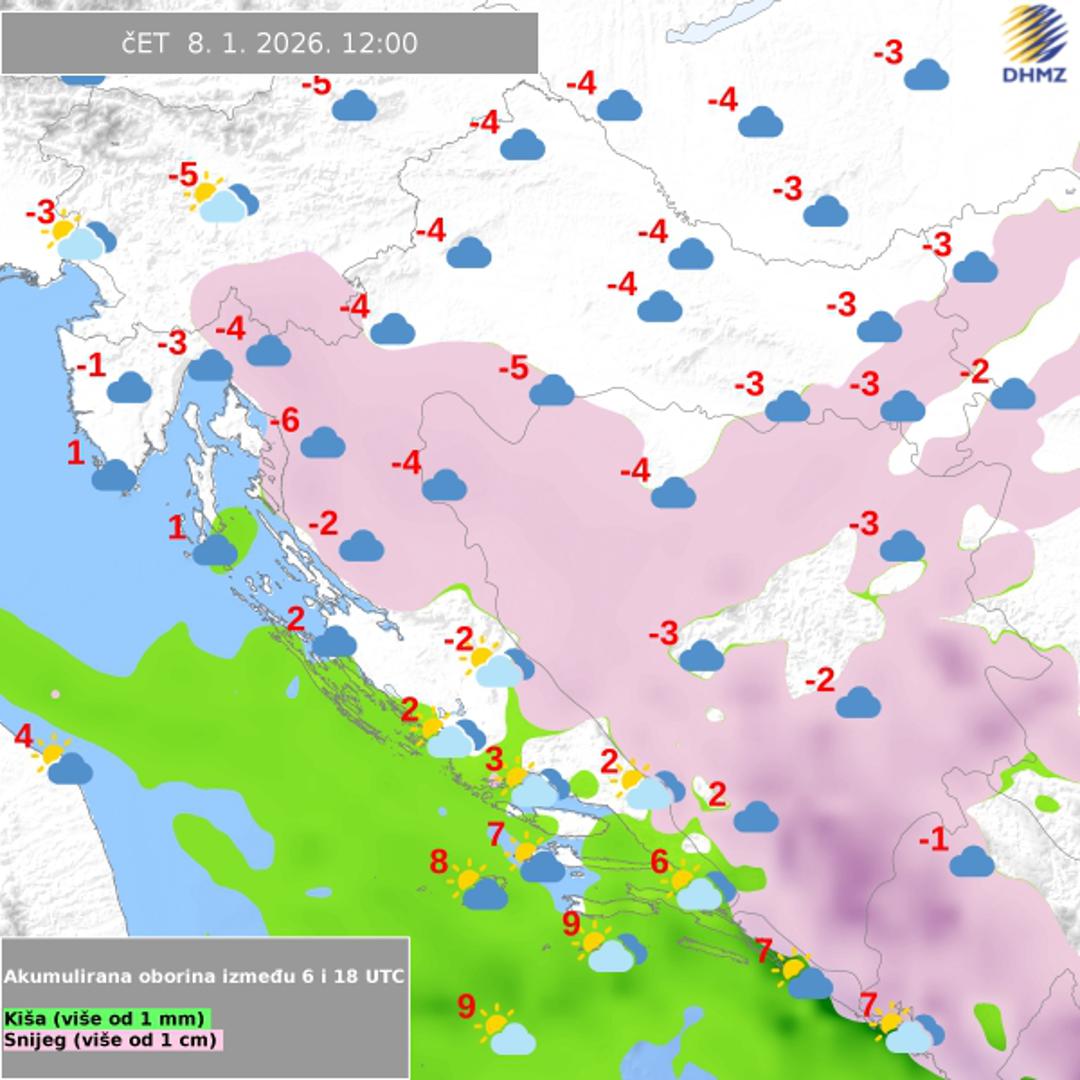This screenshot has height=1080, width=1080.
Task: Click the sun-cloud icon beside temperature 3
Action: tap(532, 785)
